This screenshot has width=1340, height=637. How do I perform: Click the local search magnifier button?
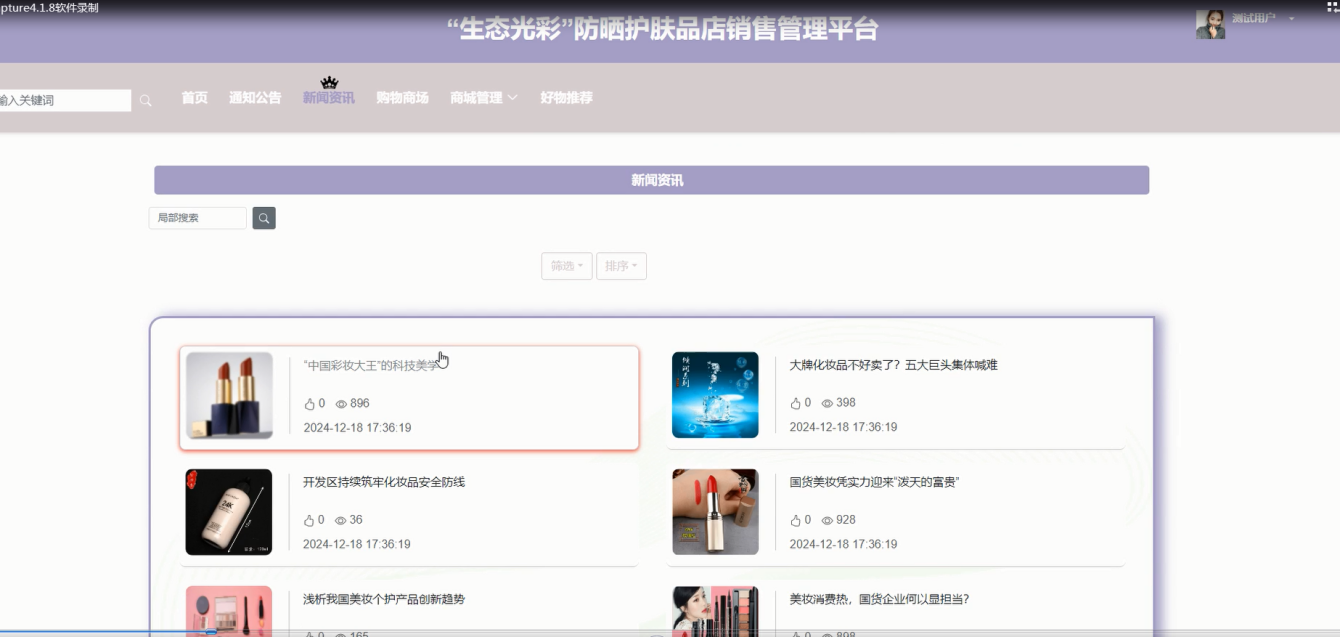[x=264, y=218]
